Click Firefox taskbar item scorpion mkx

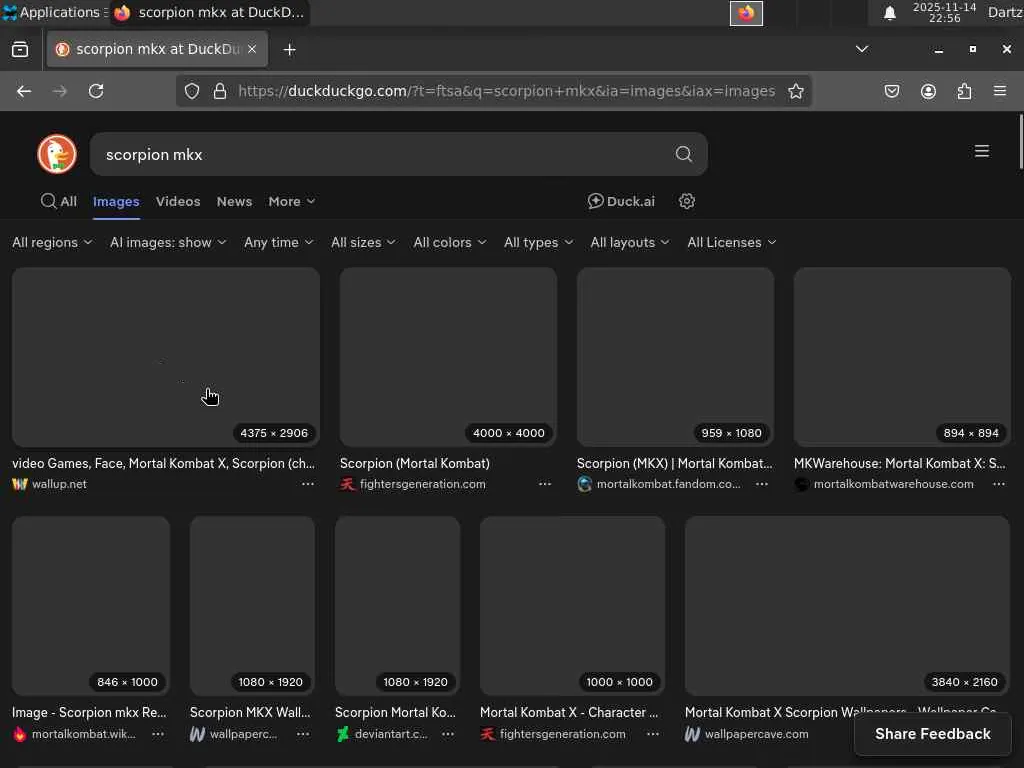(210, 12)
